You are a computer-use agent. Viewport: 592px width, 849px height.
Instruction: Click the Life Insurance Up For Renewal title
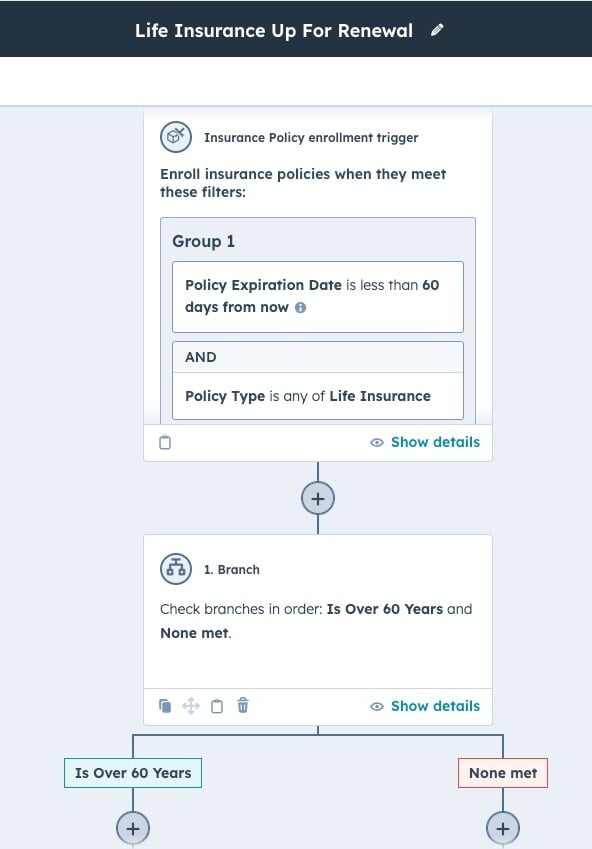(x=274, y=30)
